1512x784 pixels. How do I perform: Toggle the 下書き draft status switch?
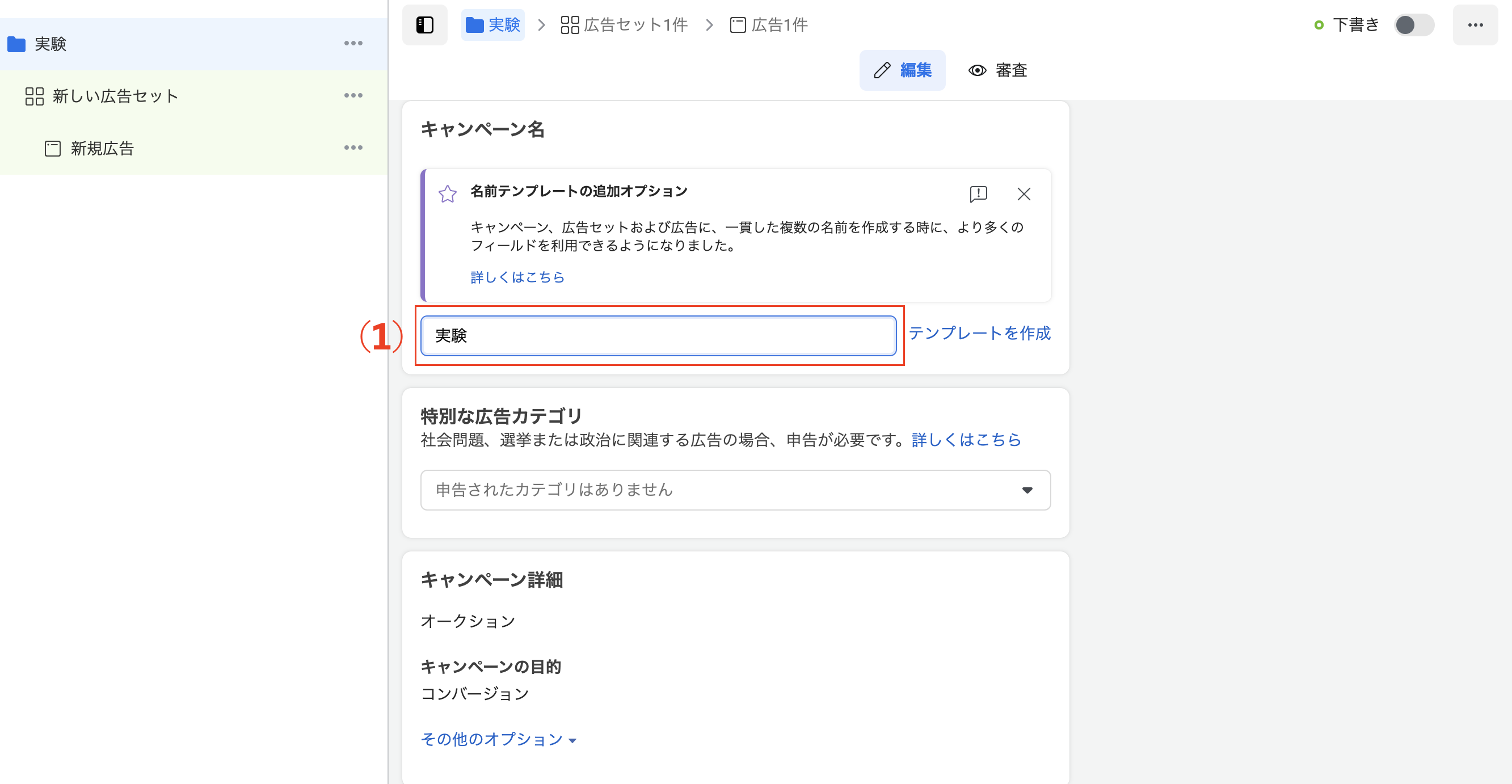[1413, 24]
